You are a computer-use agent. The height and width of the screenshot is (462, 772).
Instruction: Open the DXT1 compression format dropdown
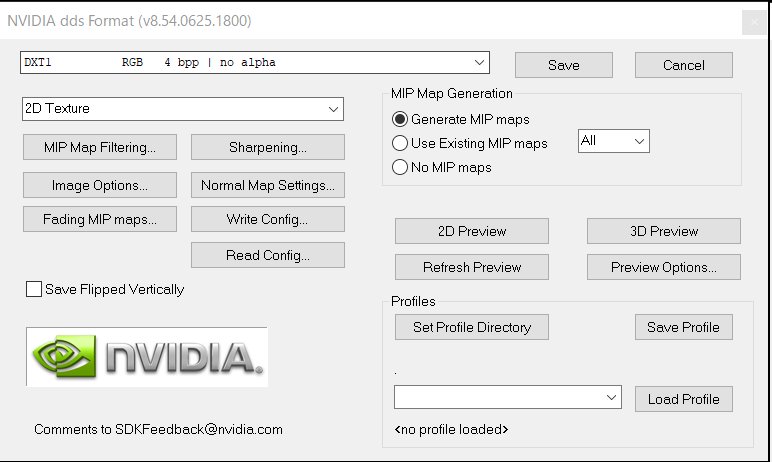pos(480,62)
